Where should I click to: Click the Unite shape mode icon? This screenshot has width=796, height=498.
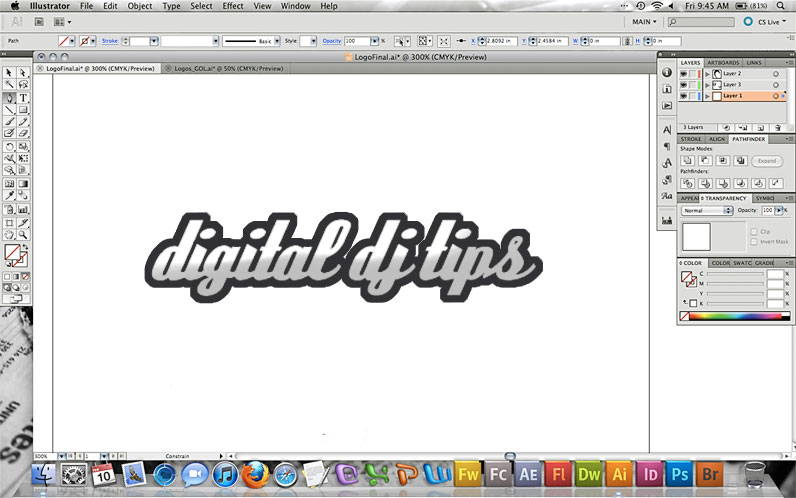coord(688,161)
